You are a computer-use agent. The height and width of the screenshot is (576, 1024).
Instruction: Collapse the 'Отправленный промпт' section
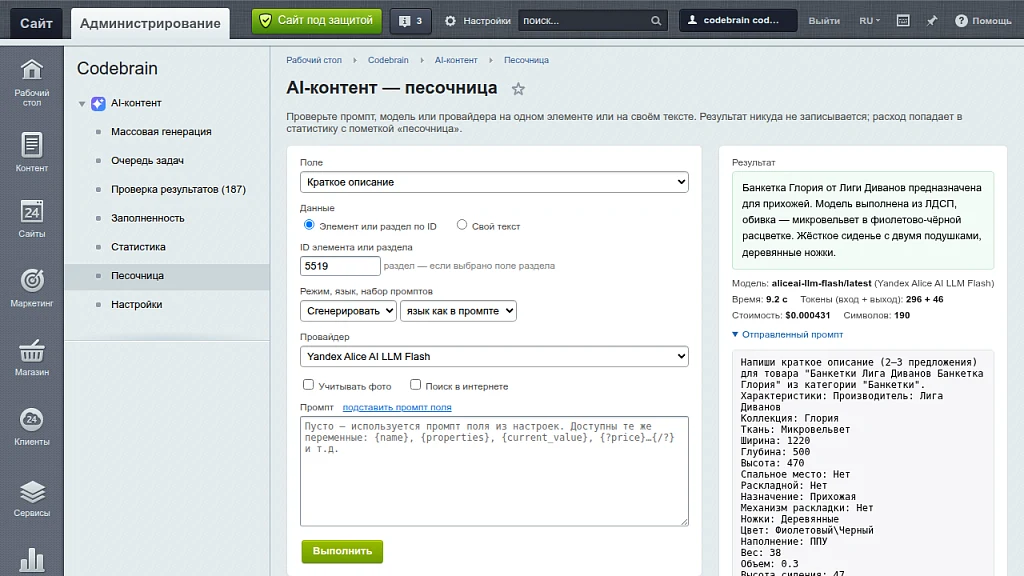coord(787,334)
